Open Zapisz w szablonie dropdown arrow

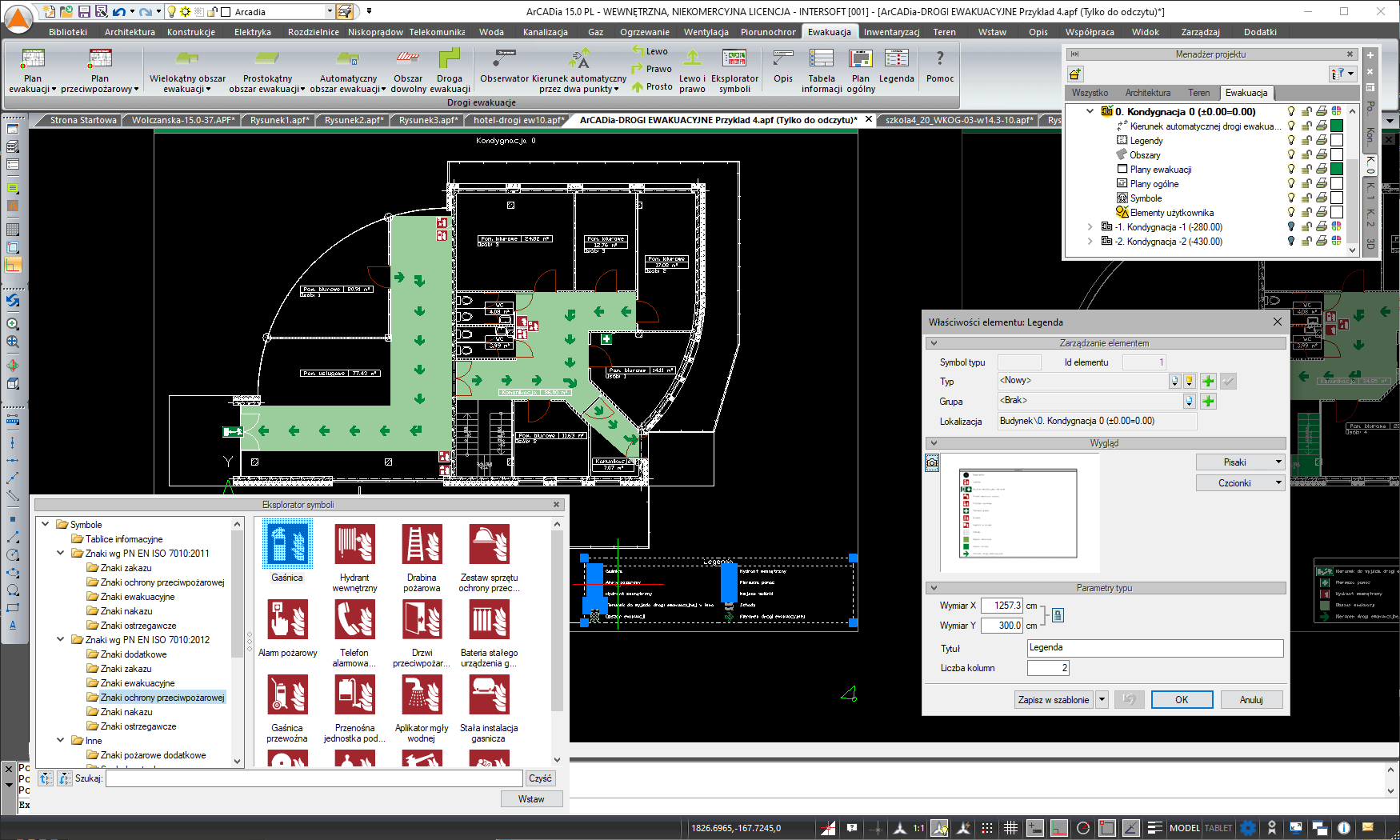[x=1102, y=699]
